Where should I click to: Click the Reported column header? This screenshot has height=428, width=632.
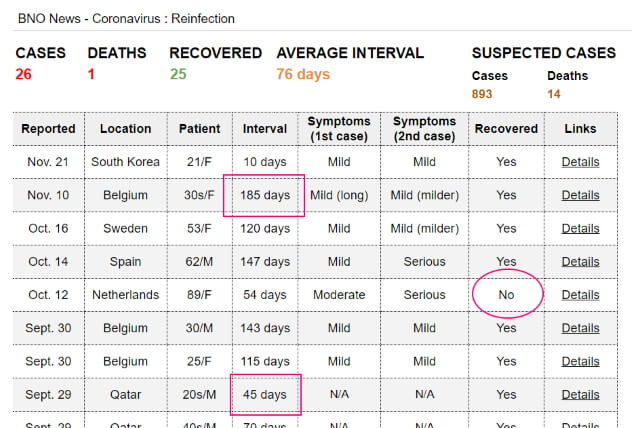click(x=48, y=129)
